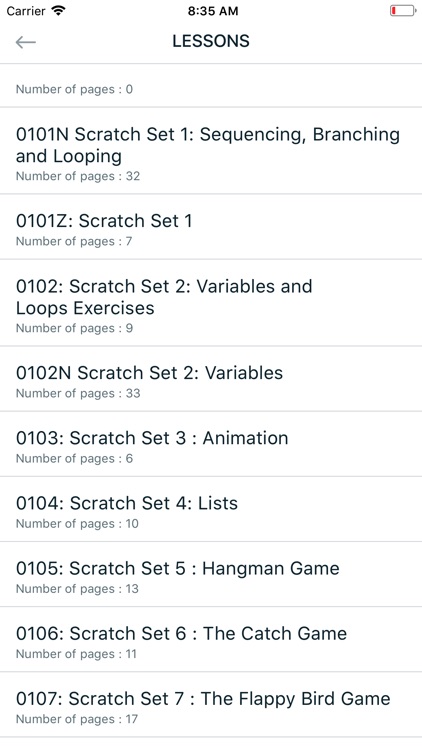Tap the Carrier label in status bar

pos(26,11)
